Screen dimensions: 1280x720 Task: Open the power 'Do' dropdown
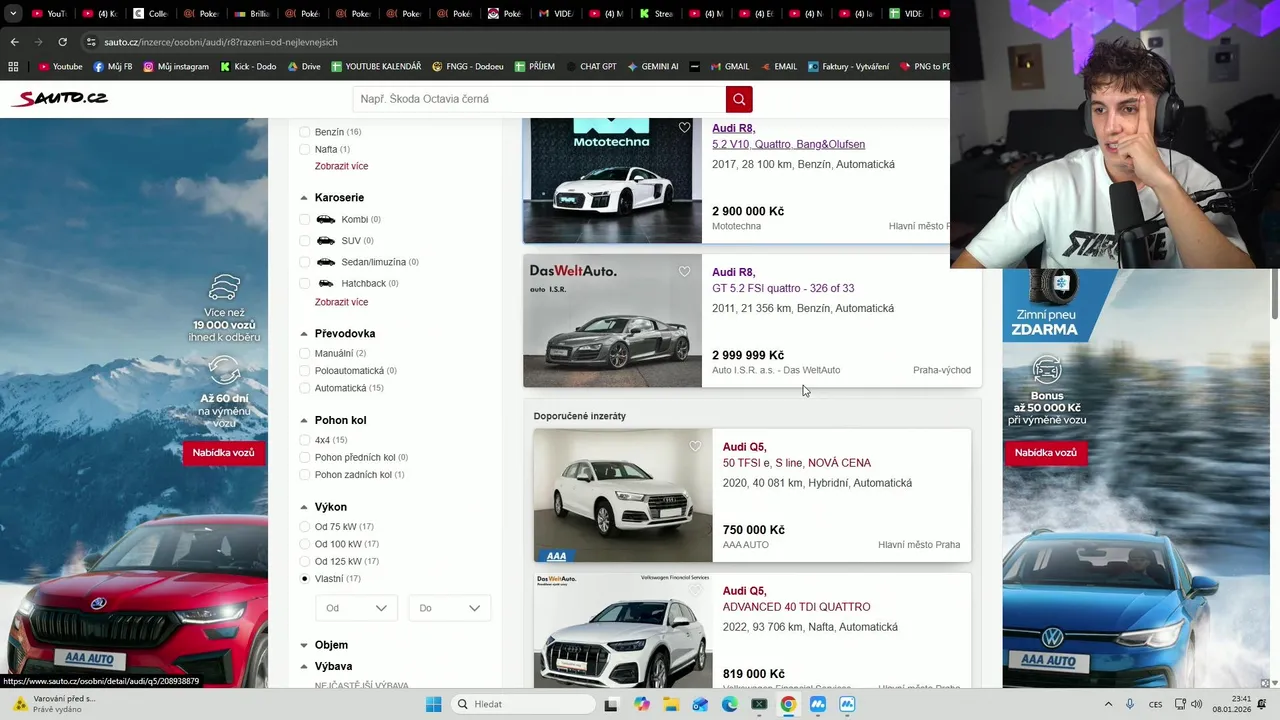click(449, 608)
